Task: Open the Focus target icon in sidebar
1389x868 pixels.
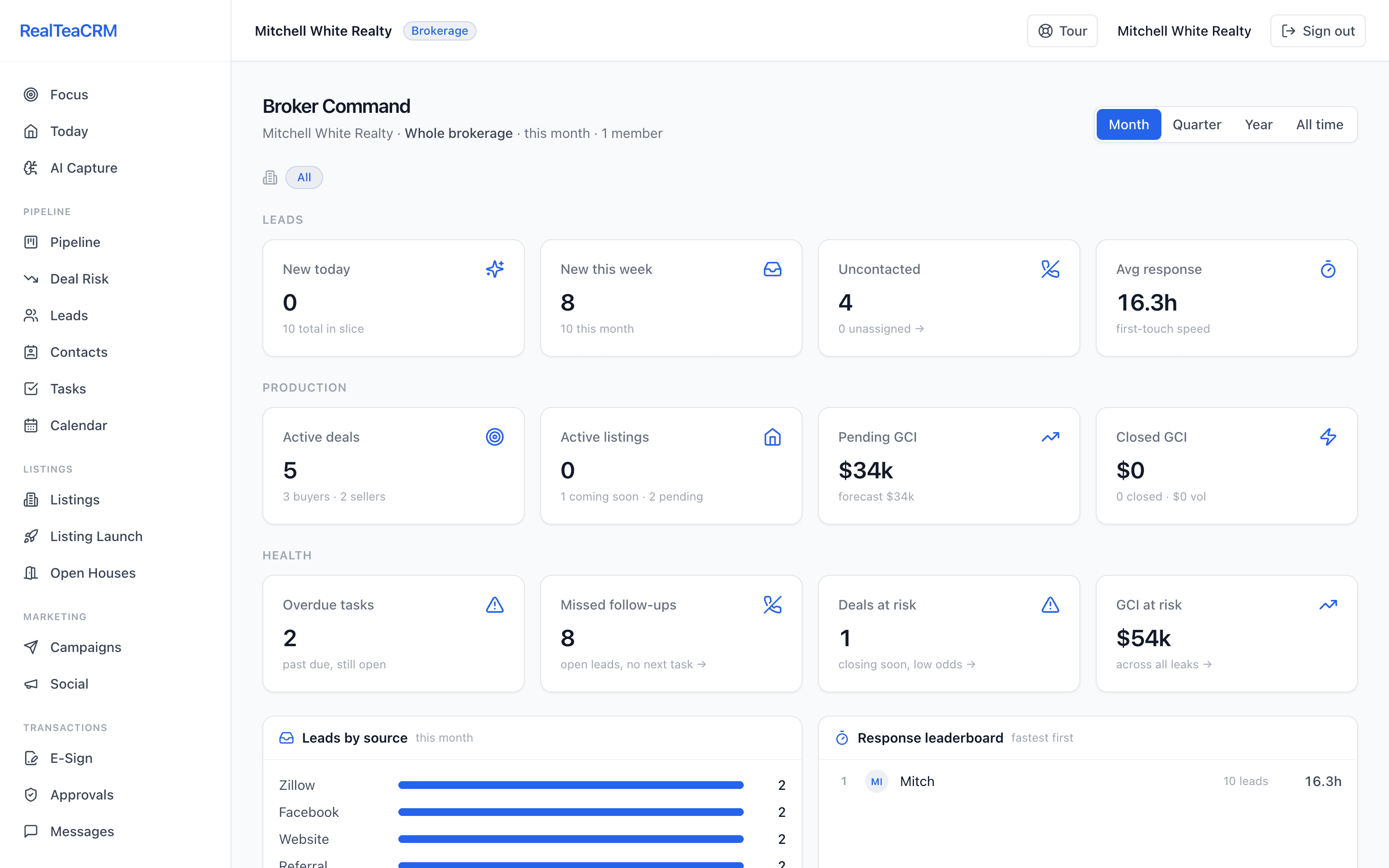Action: click(31, 95)
